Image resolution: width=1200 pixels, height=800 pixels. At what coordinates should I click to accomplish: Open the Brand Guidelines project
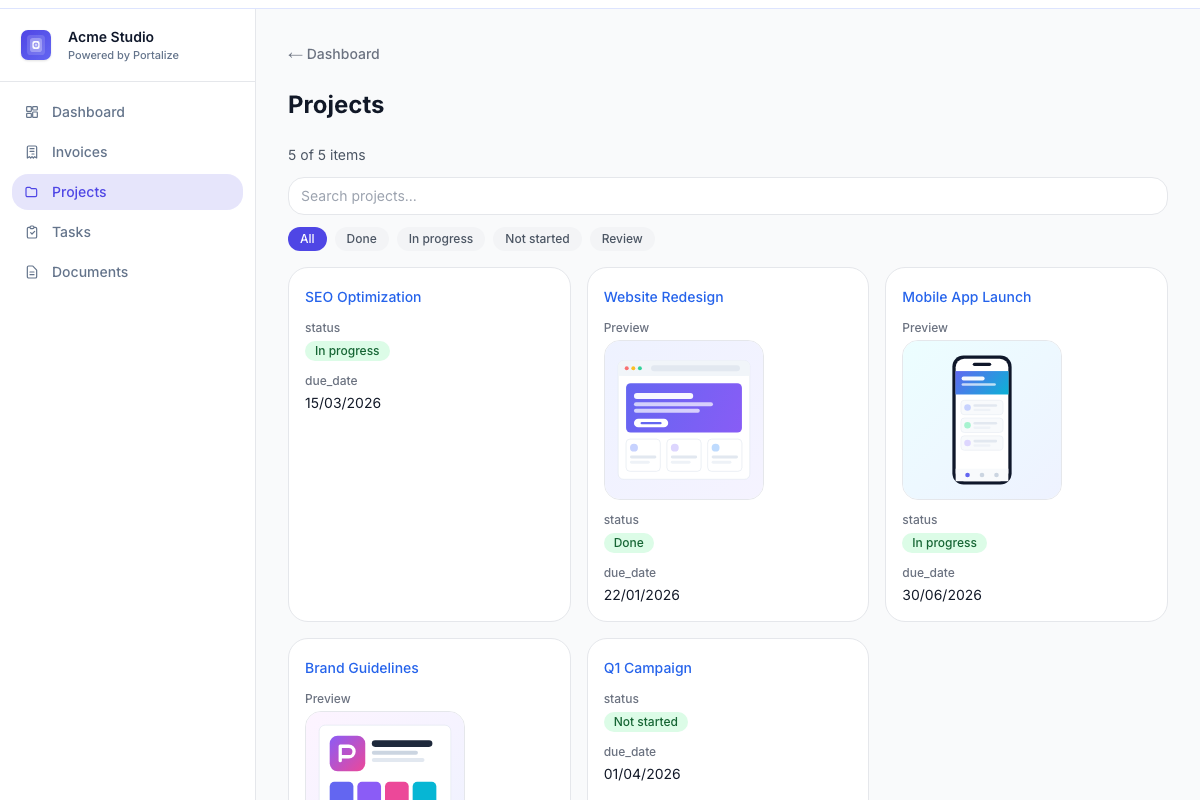click(x=362, y=668)
